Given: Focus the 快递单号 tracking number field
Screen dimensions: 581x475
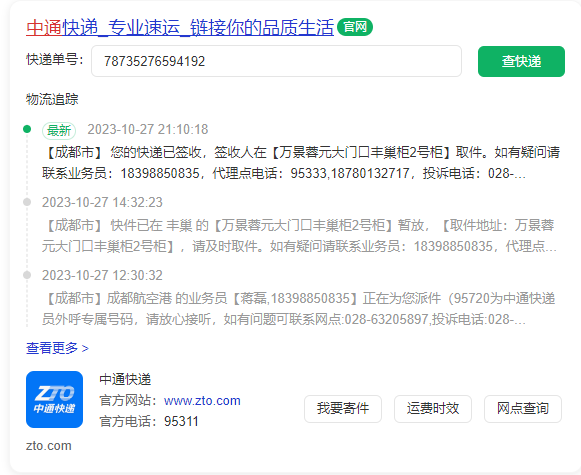Looking at the screenshot, I should point(276,61).
